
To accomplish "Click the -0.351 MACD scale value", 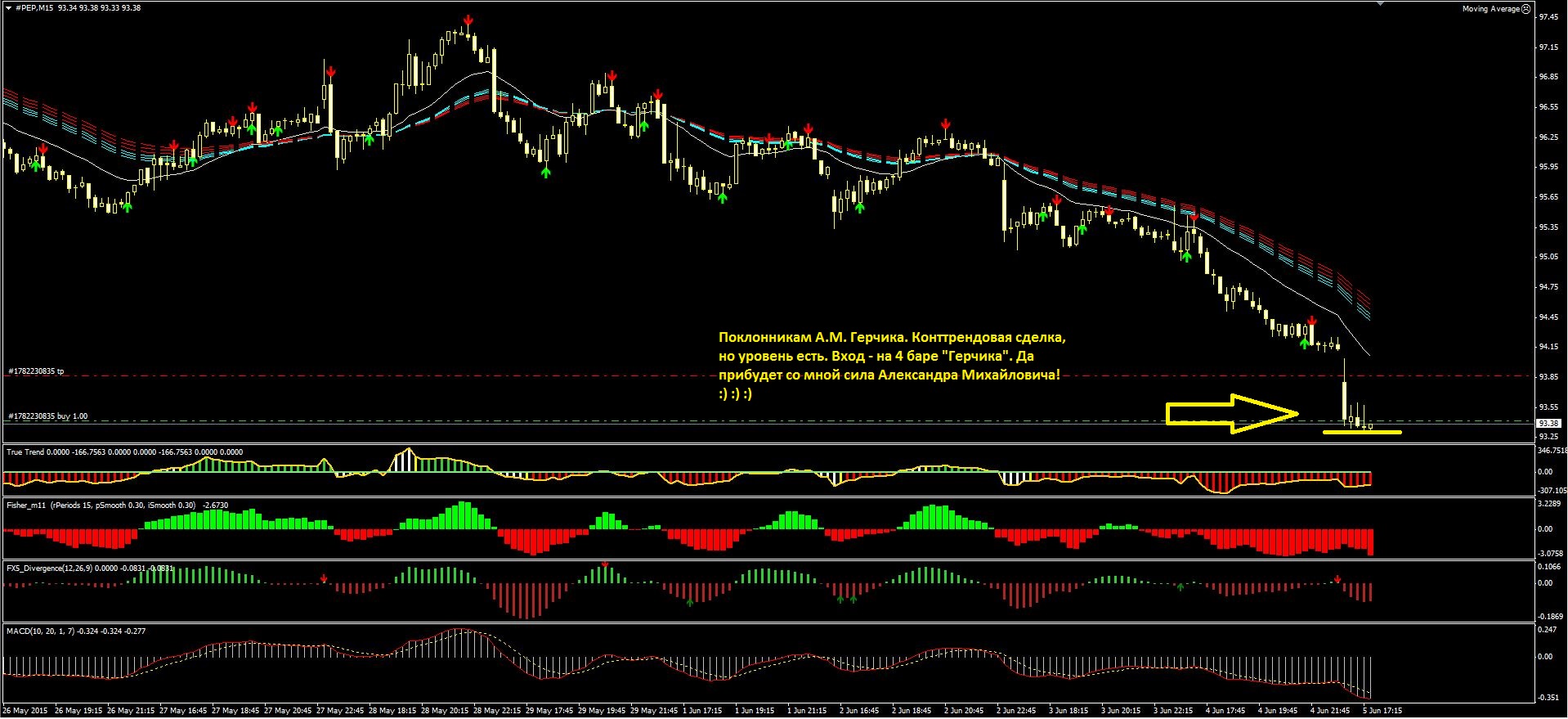I will (1548, 699).
